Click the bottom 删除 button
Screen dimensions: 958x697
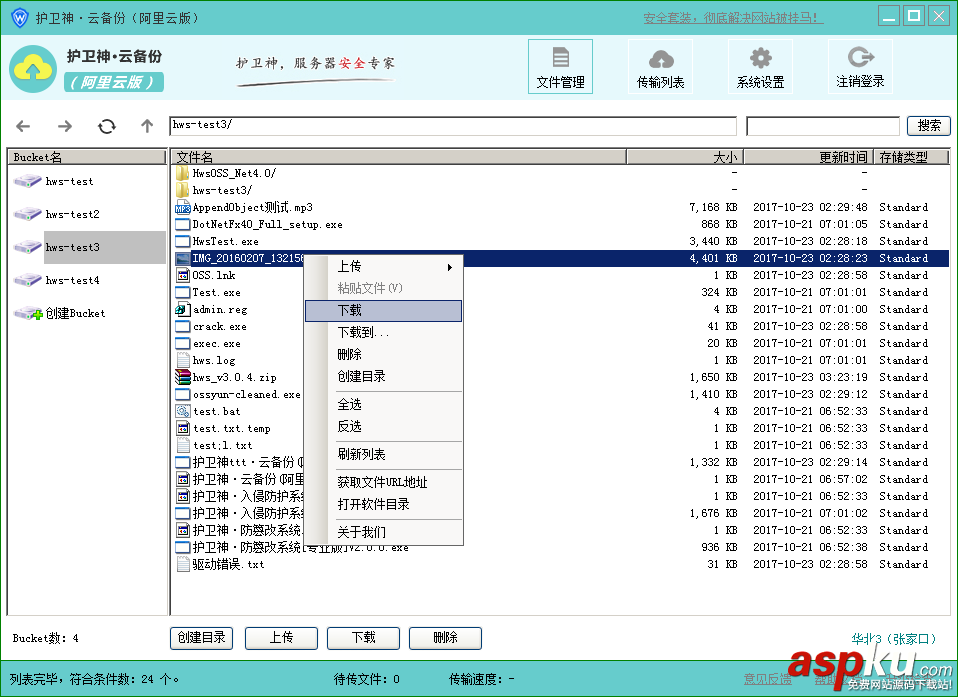coord(445,638)
